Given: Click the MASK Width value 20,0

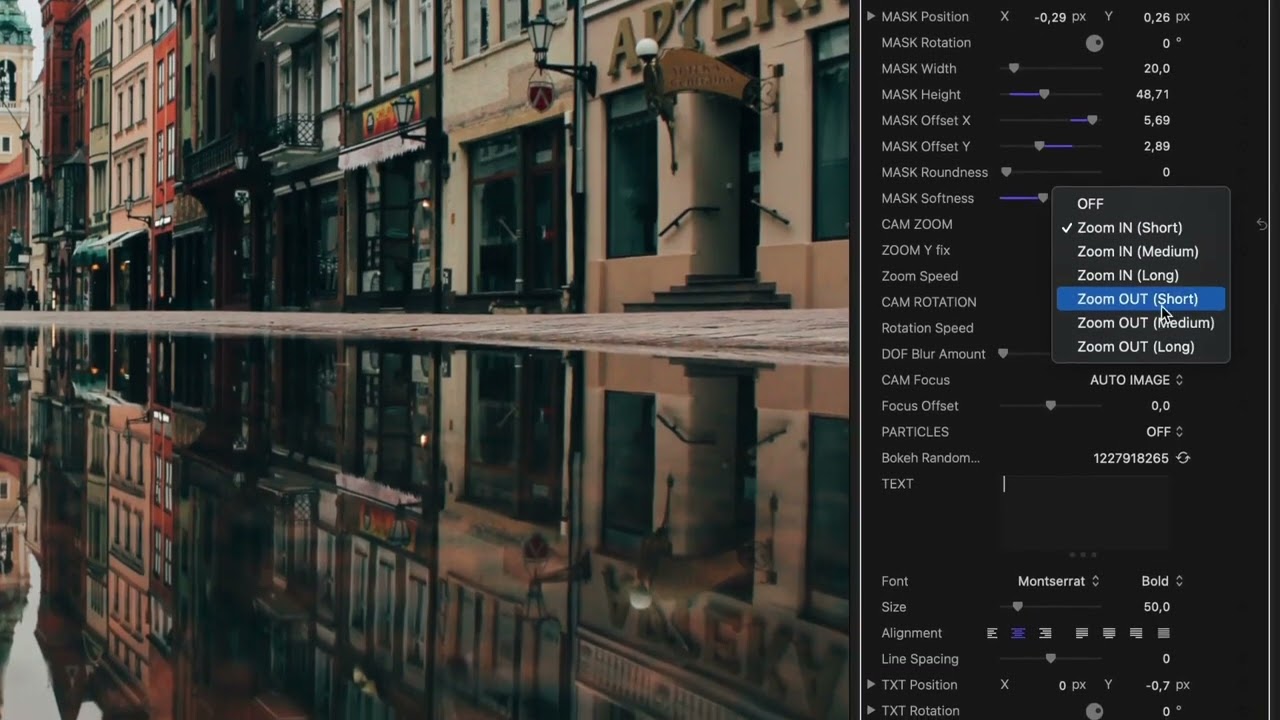Looking at the screenshot, I should click(1157, 69).
